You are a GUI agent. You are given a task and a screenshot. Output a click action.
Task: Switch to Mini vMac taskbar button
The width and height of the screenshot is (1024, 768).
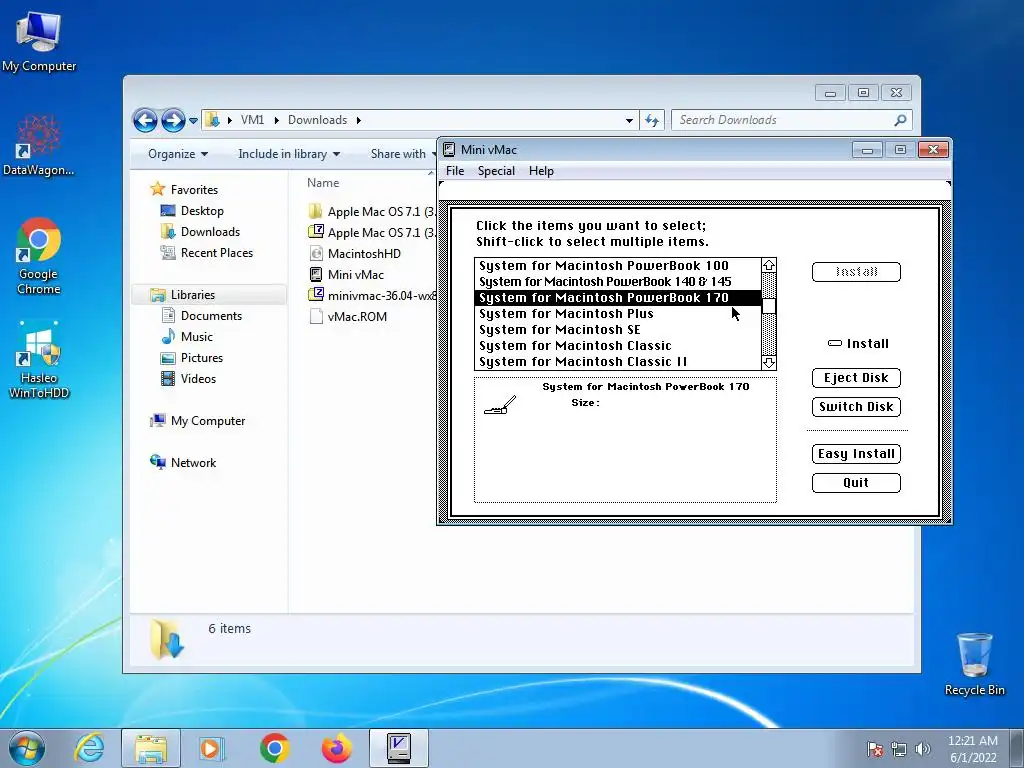click(x=398, y=748)
